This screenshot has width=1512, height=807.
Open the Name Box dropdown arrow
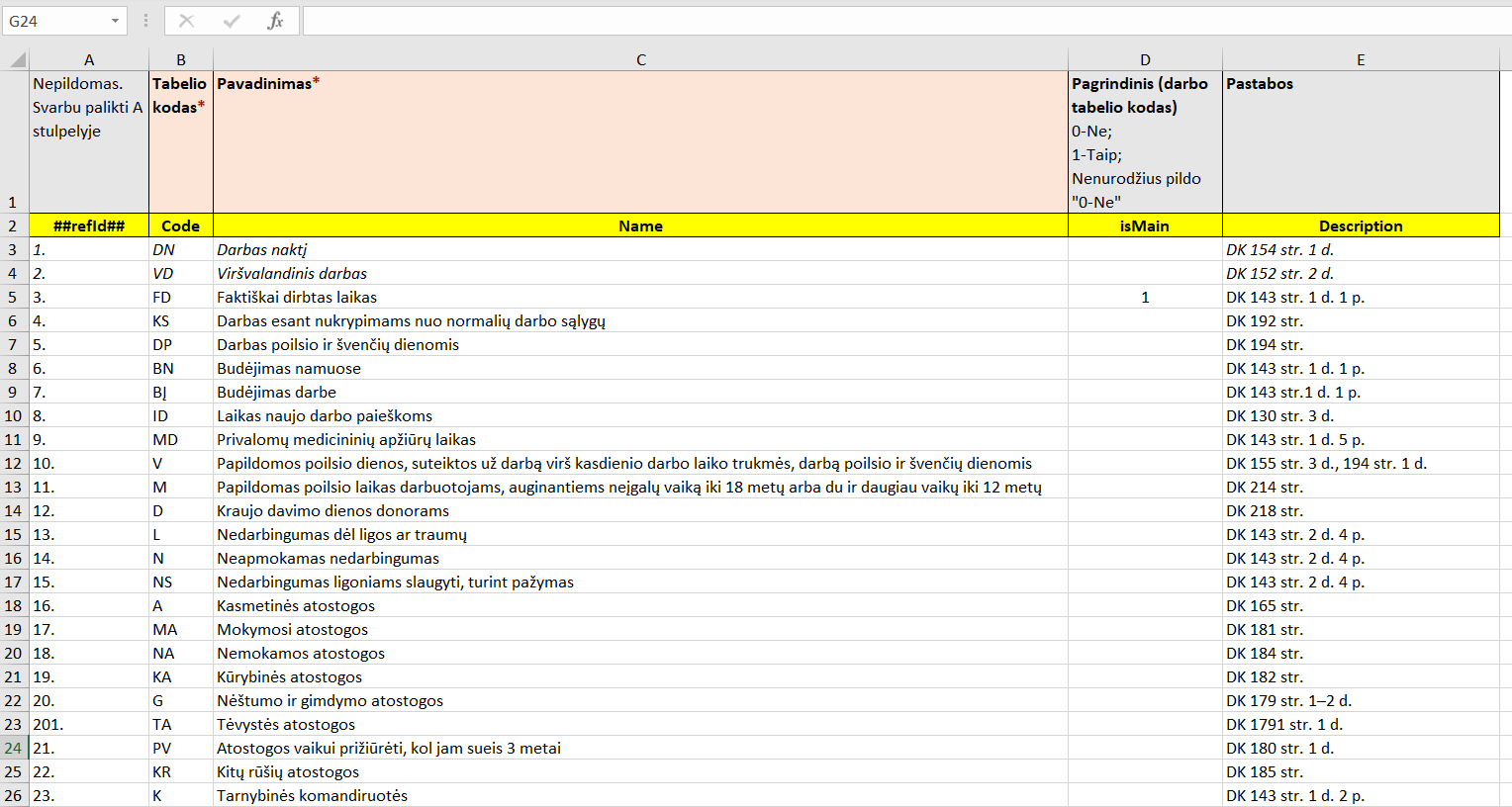point(116,21)
